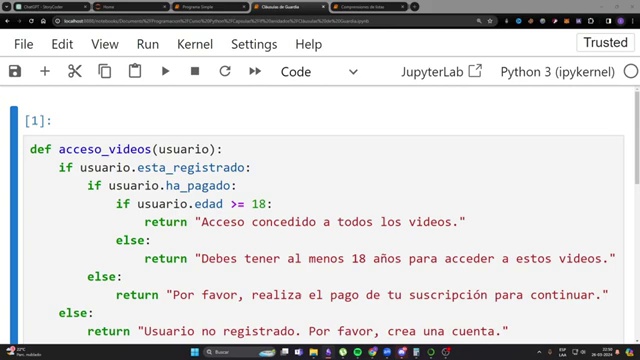Screen dimensions: 640x360
Task: Open a new browser tab
Action: click(x=414, y=7)
